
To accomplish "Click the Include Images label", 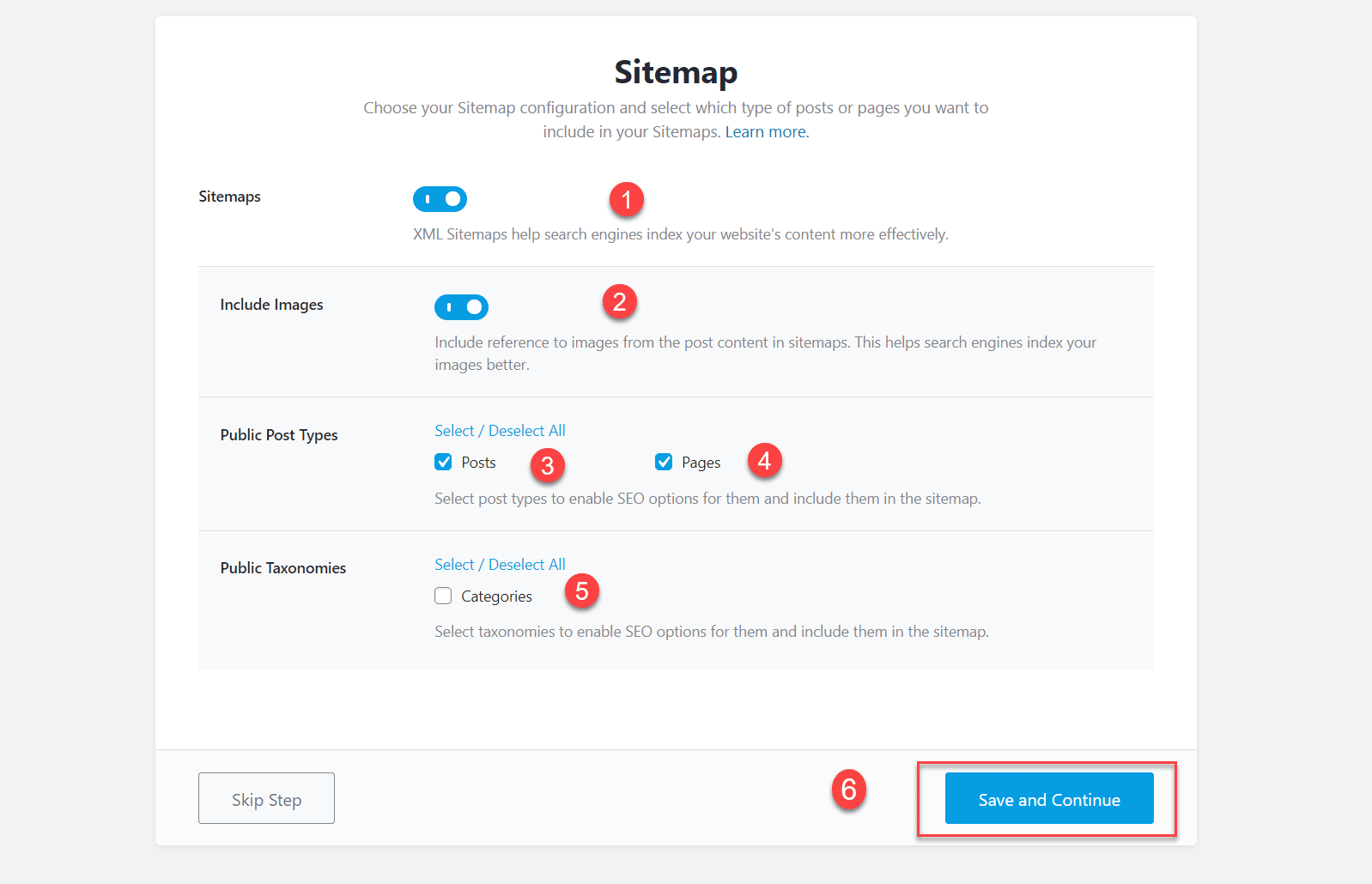I will point(271,305).
